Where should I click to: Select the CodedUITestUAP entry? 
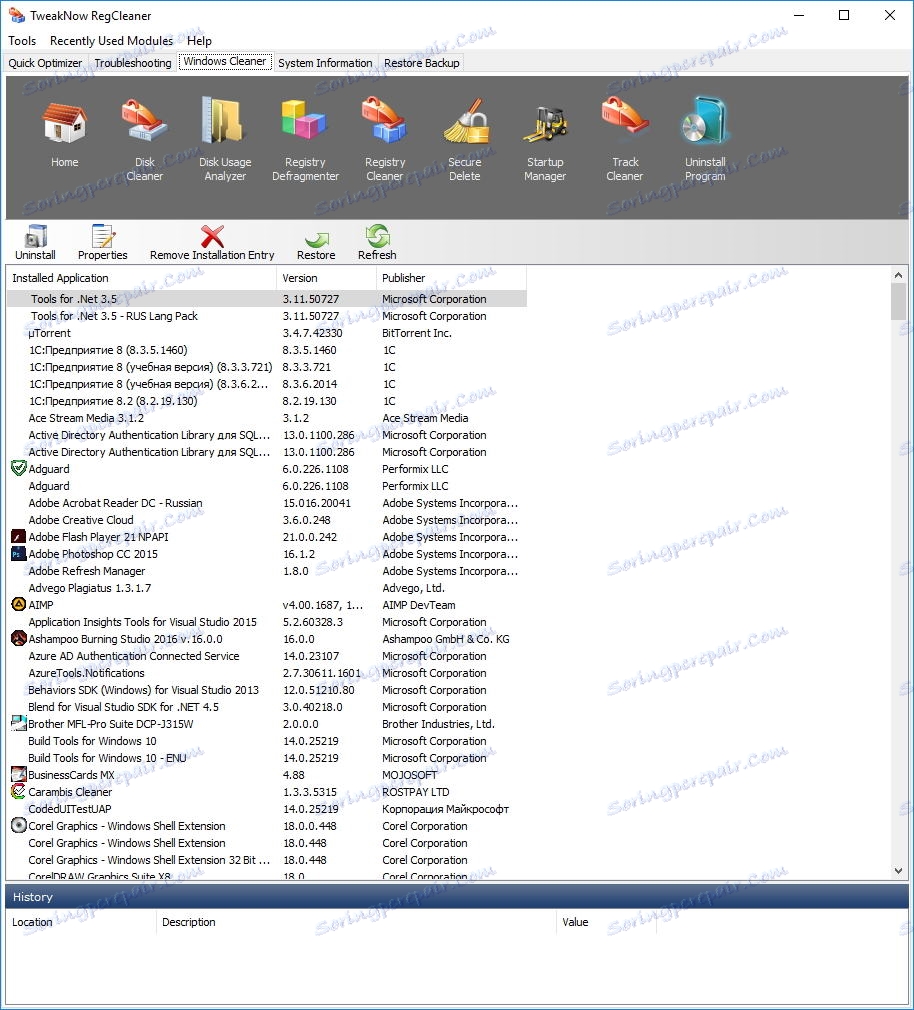pos(267,808)
